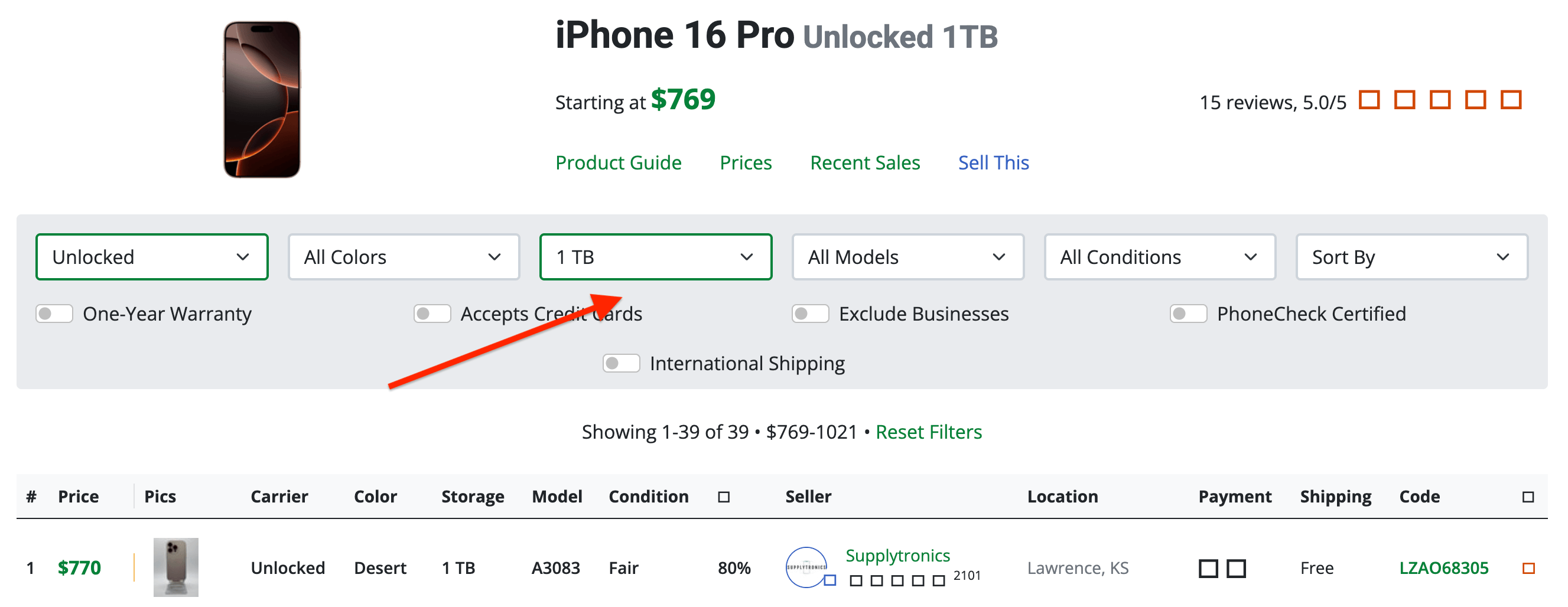Click the iPhone 16 Pro product image
The image size is (1568, 607).
click(262, 100)
